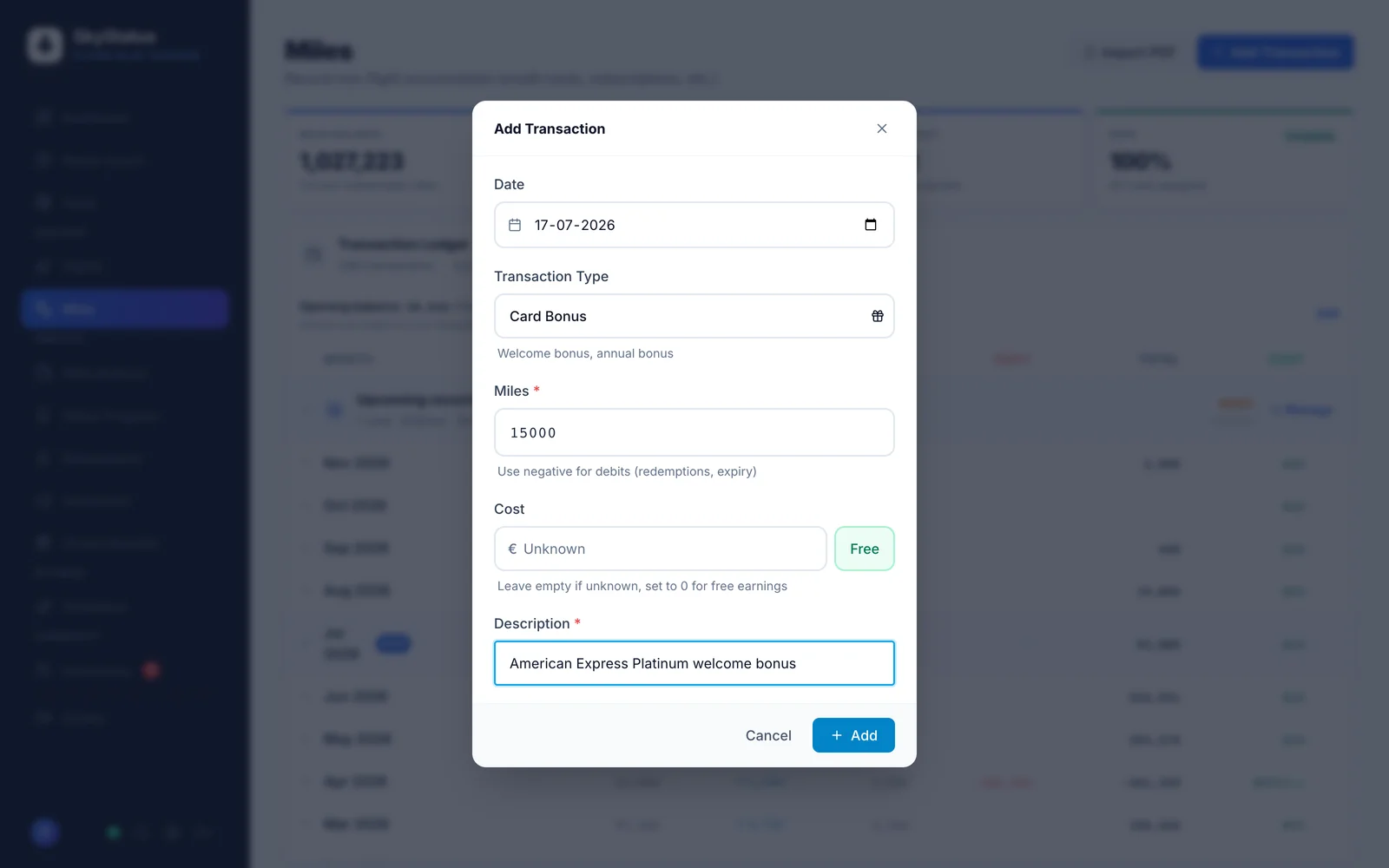Click the small calendar icon before the date

(x=515, y=225)
